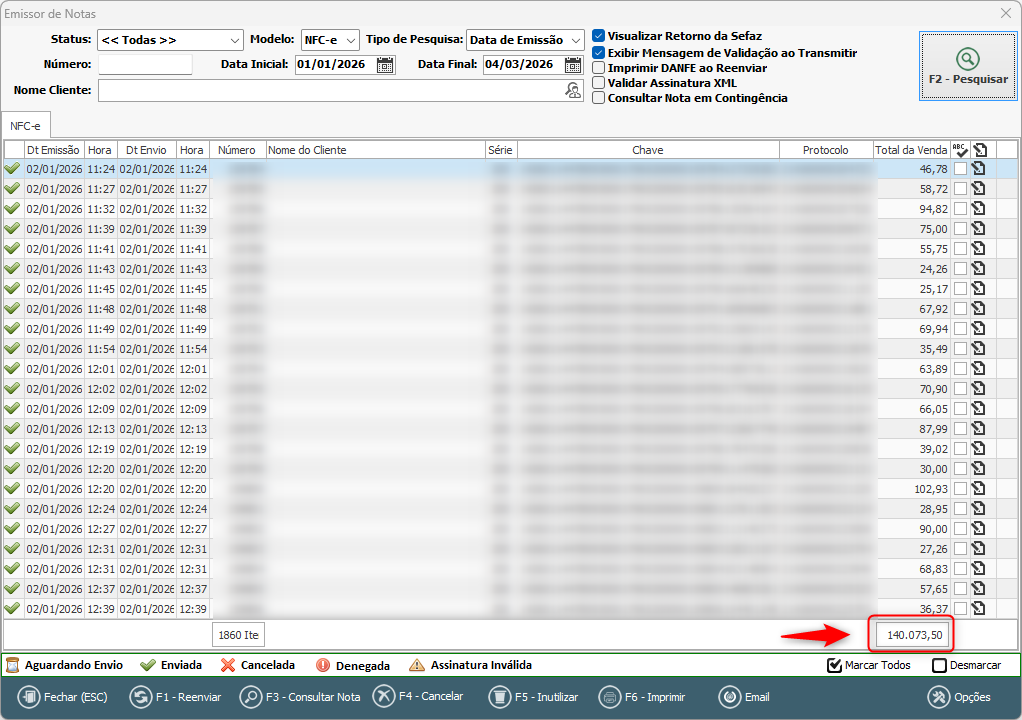Click the Email icon button
This screenshot has height=720, width=1022.
(731, 697)
